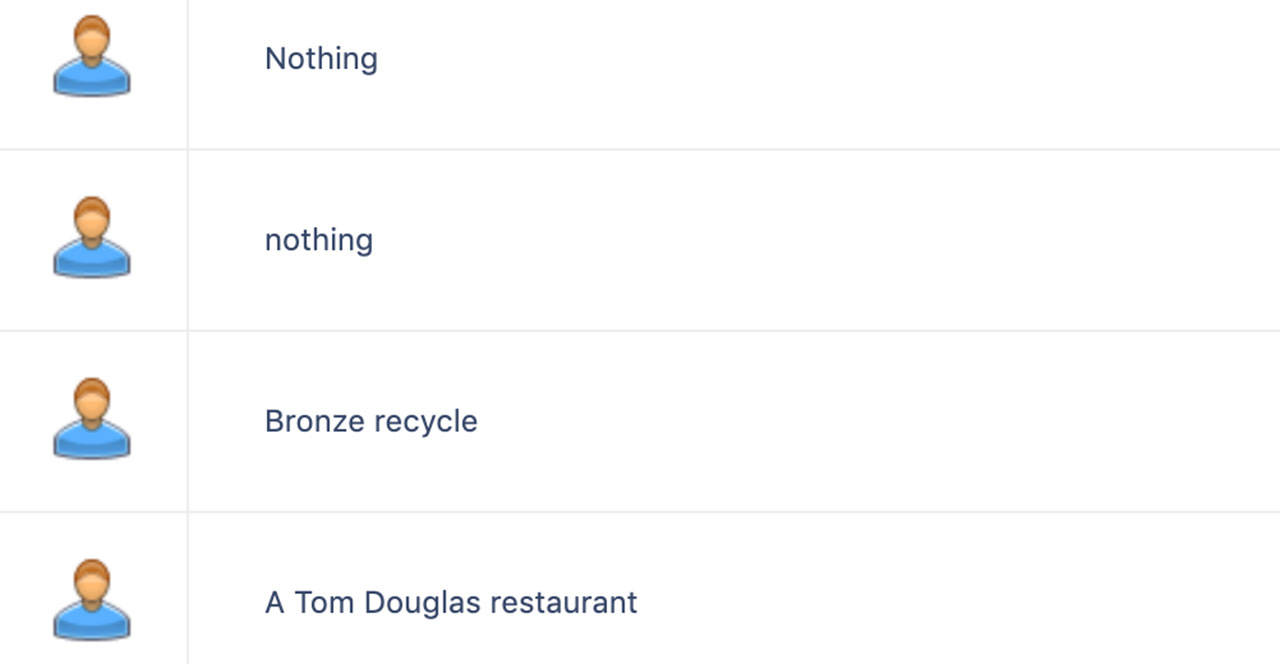This screenshot has width=1280, height=664.
Task: Click the letter 'A' starting the last response
Action: [274, 602]
